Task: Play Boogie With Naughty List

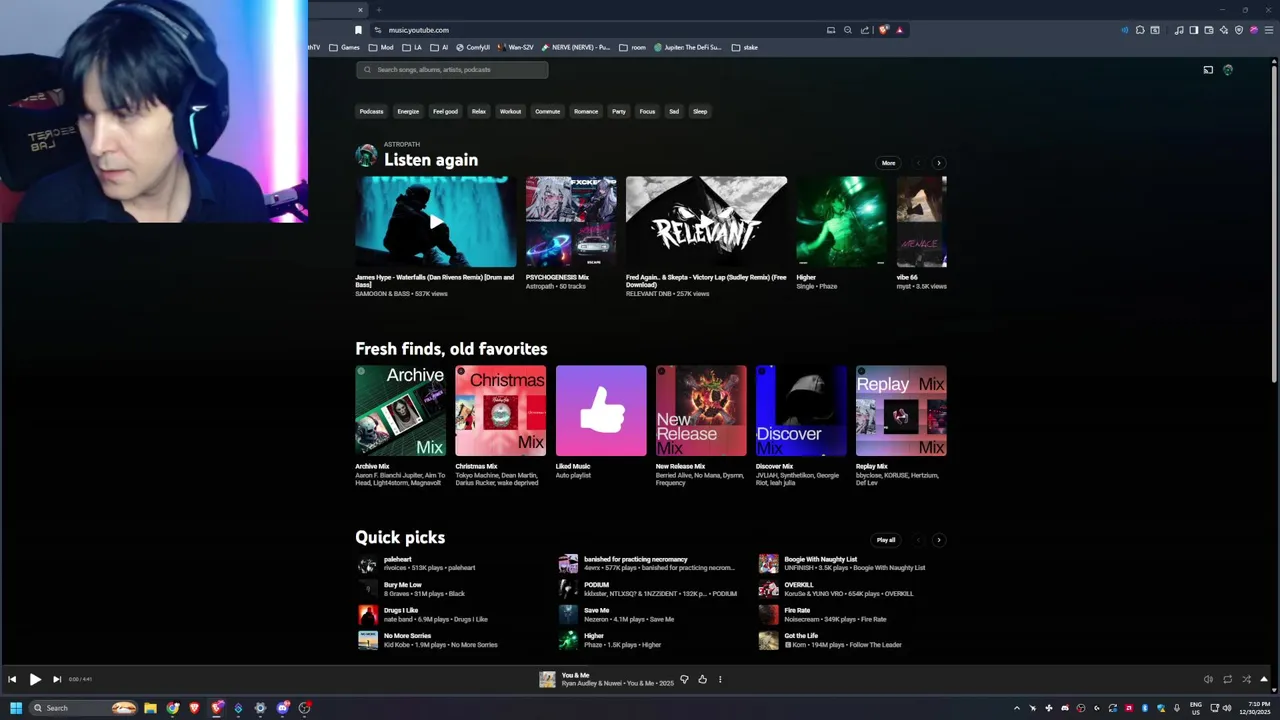Action: pos(768,564)
